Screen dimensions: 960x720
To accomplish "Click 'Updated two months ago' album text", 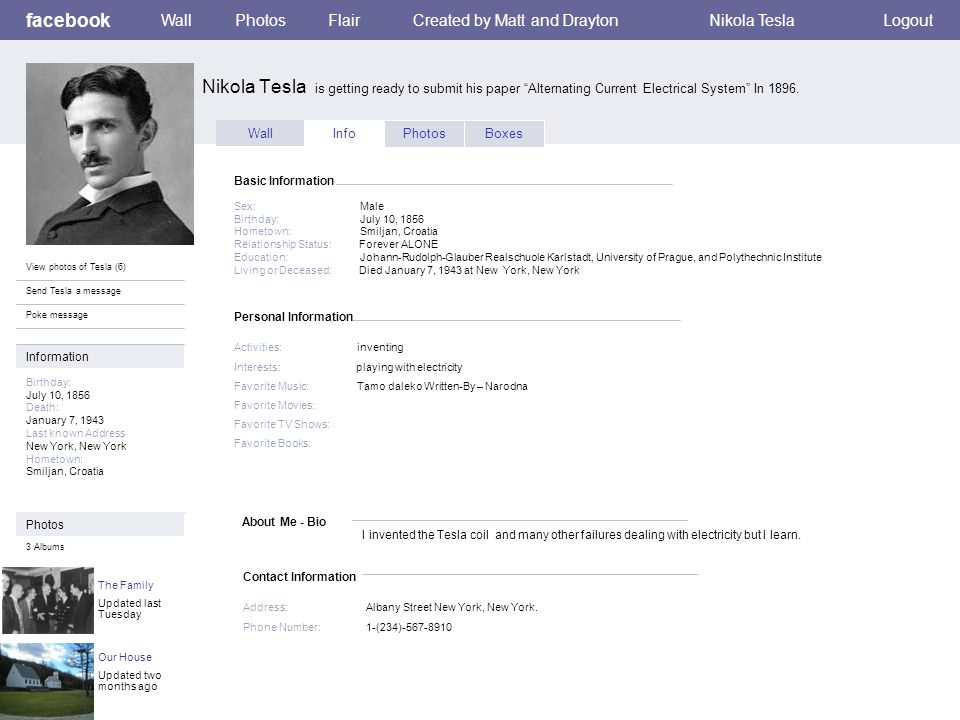I will 129,681.
